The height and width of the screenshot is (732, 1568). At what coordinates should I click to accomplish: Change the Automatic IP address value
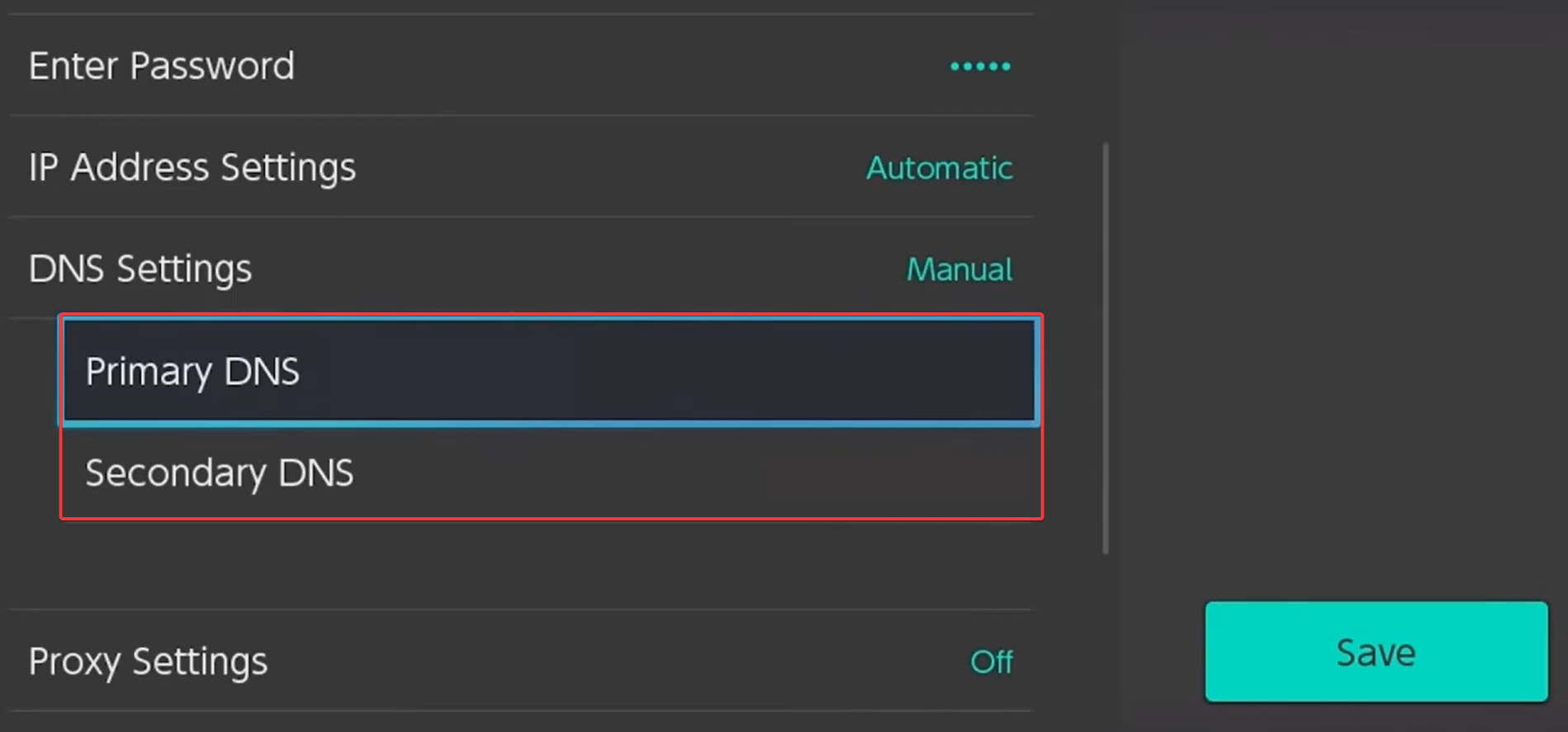coord(939,169)
